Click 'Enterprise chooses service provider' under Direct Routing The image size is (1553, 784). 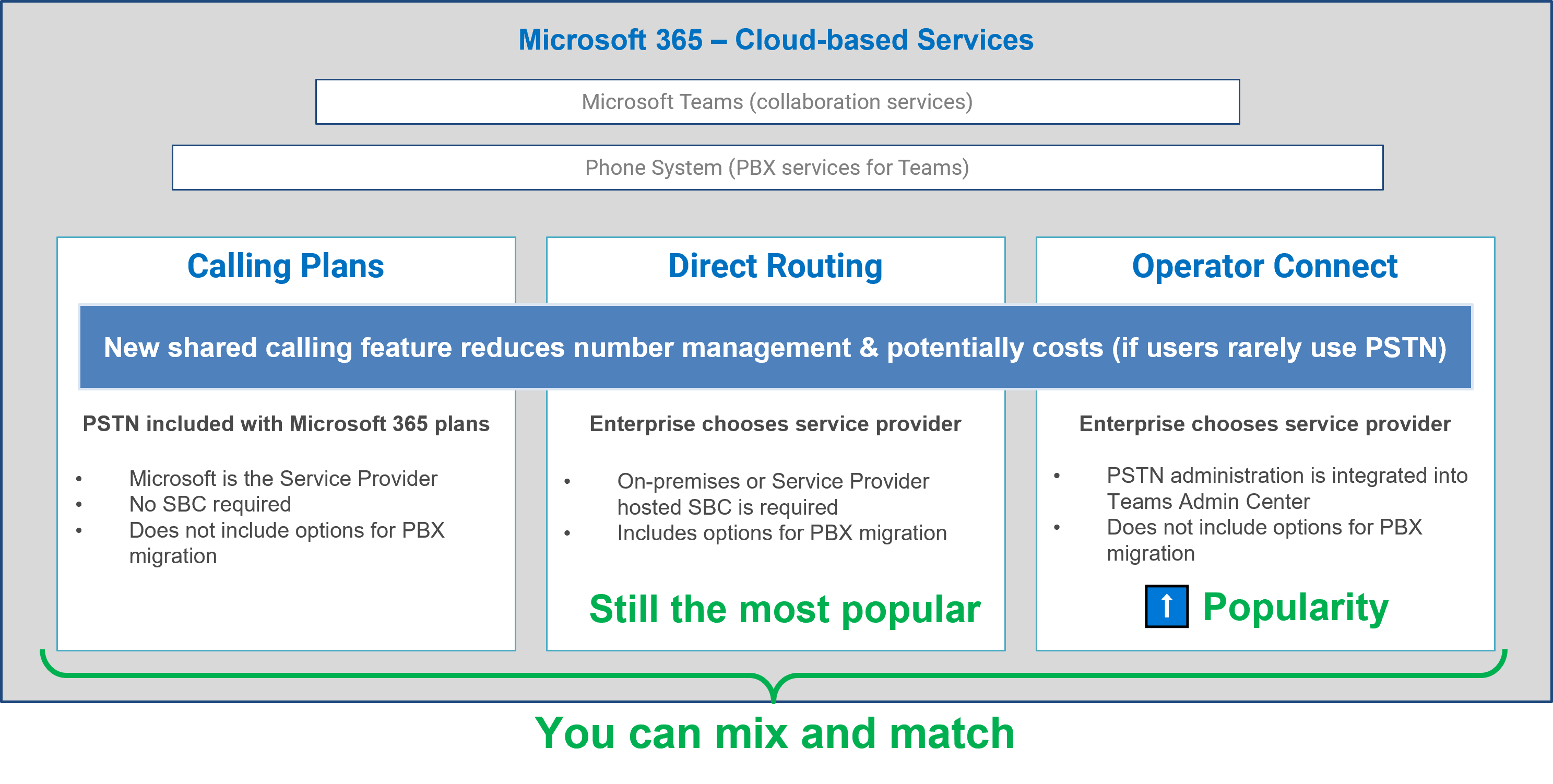775,424
